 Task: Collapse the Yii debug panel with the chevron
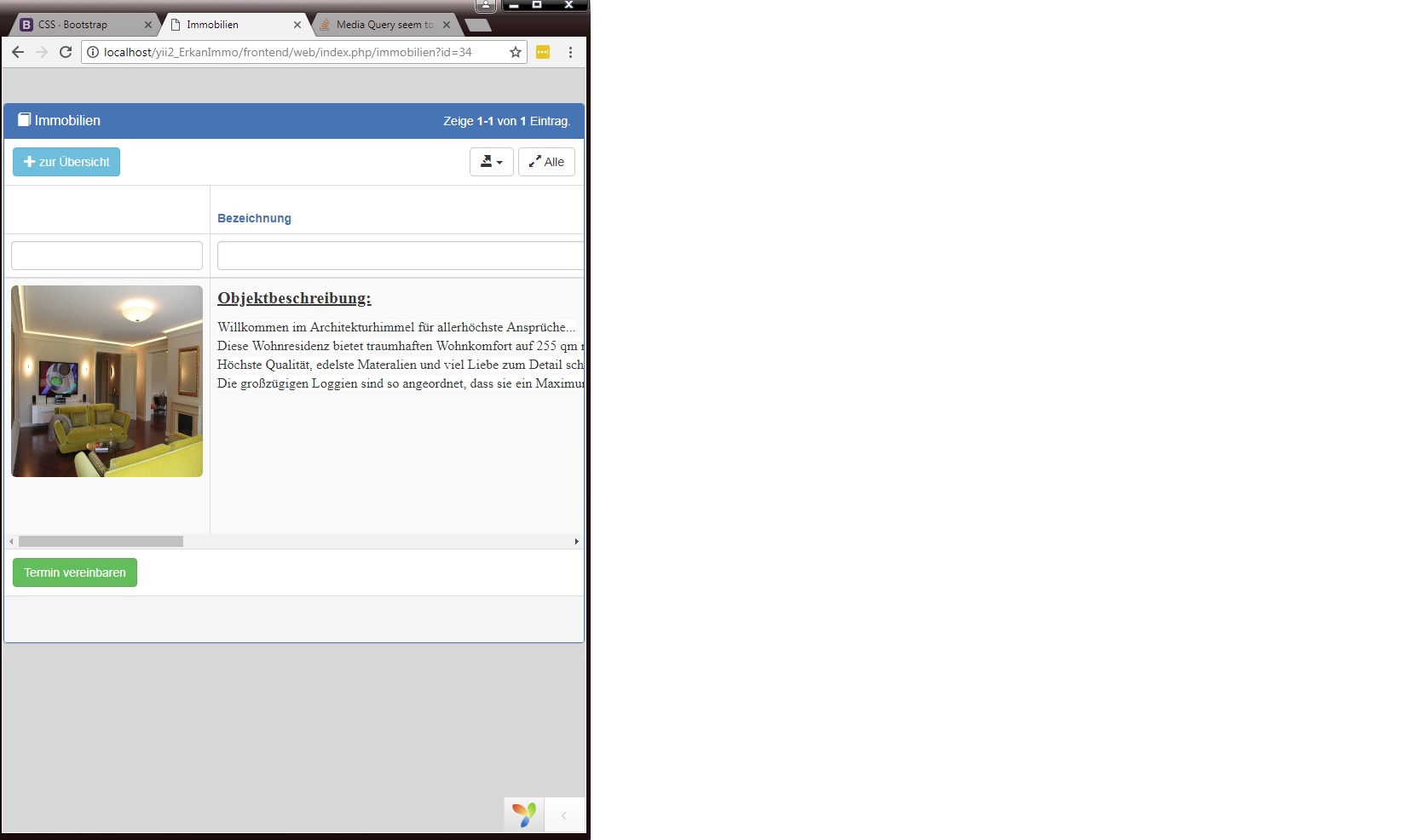pyautogui.click(x=565, y=815)
